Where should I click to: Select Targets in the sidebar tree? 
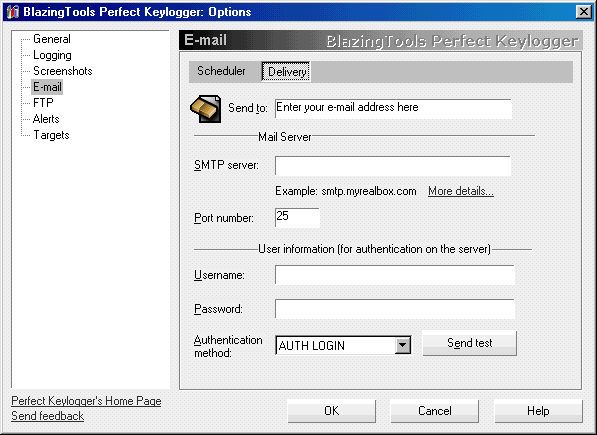coord(51,135)
